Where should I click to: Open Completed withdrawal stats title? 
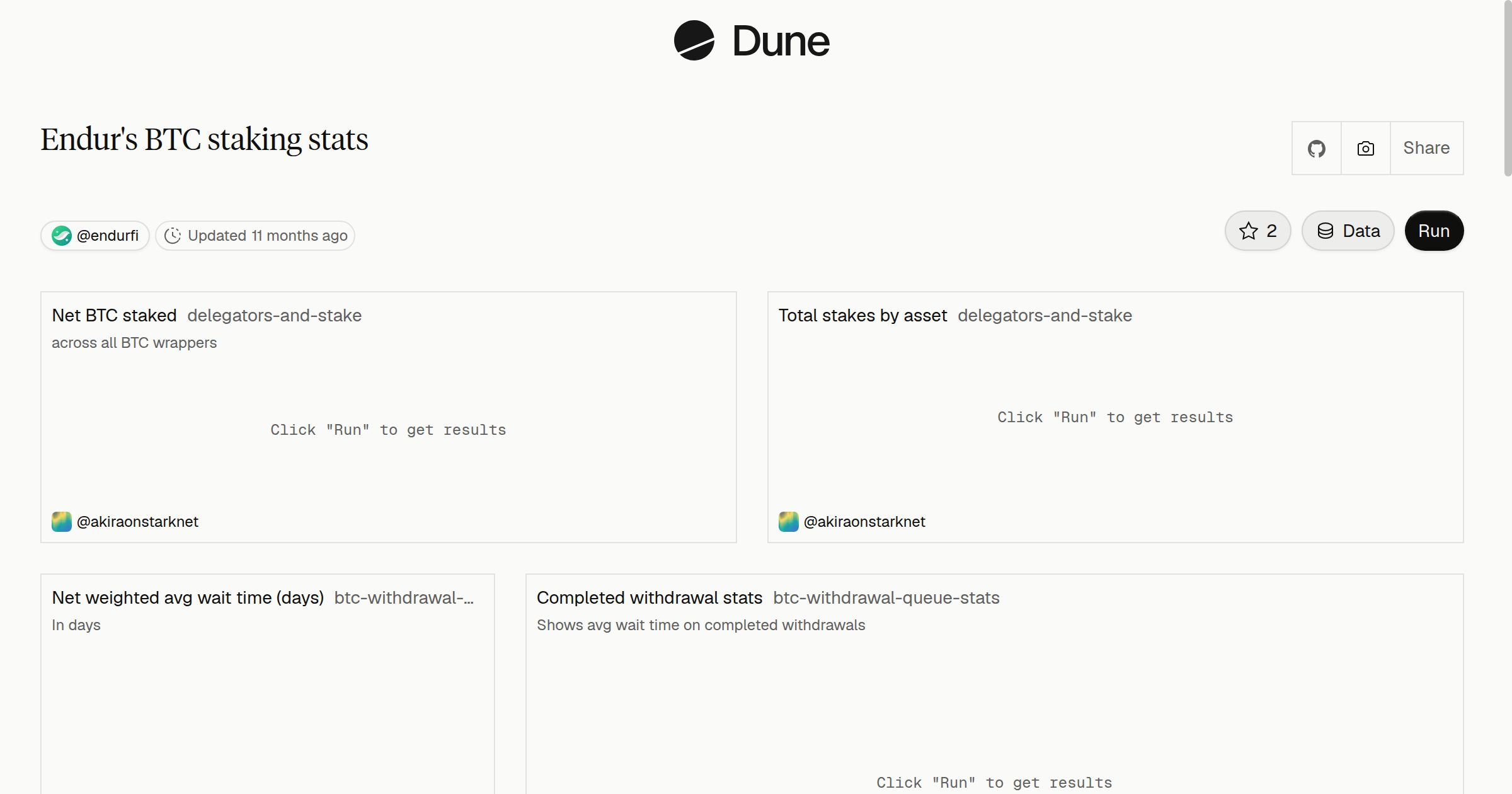(650, 597)
